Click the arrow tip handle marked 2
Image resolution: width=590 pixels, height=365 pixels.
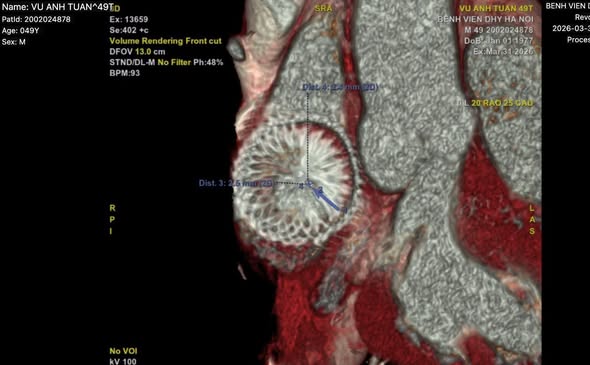[x=320, y=189]
